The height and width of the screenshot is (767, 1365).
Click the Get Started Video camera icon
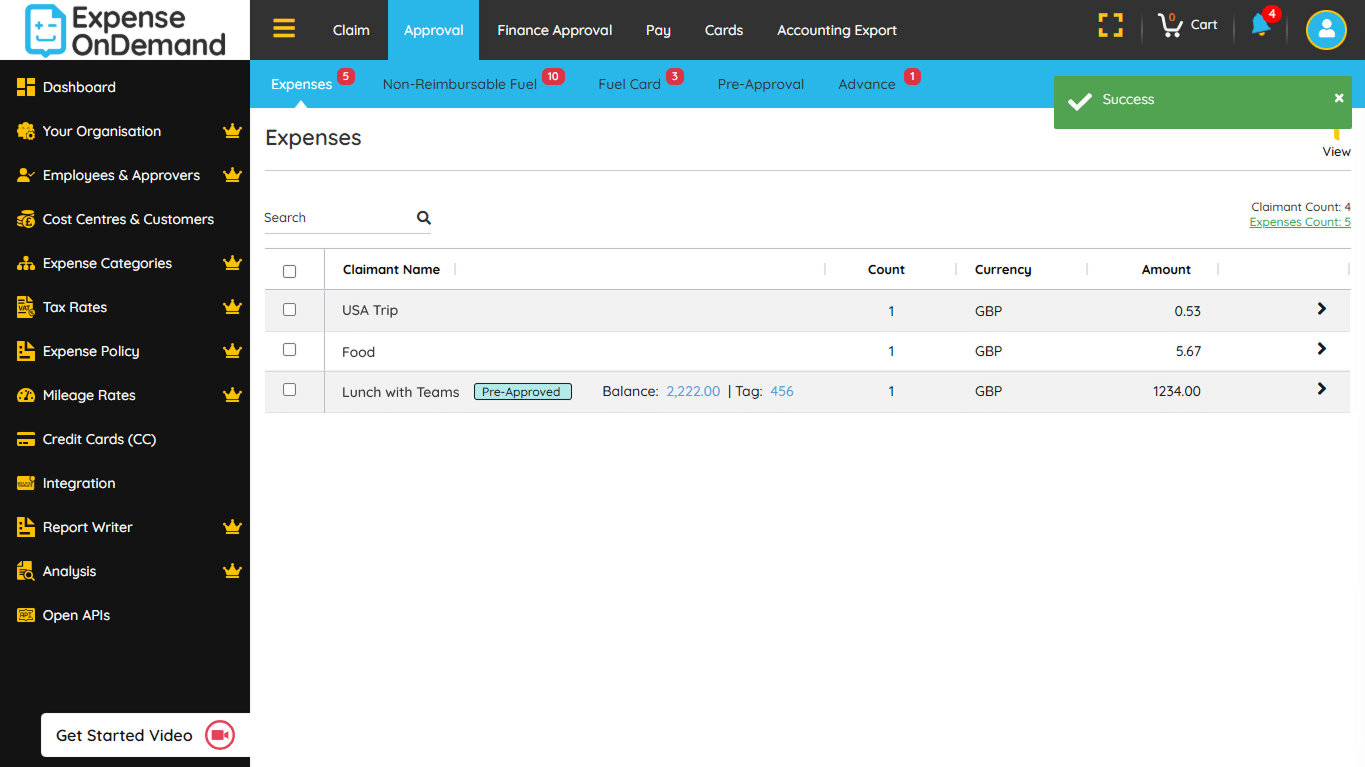click(x=220, y=735)
